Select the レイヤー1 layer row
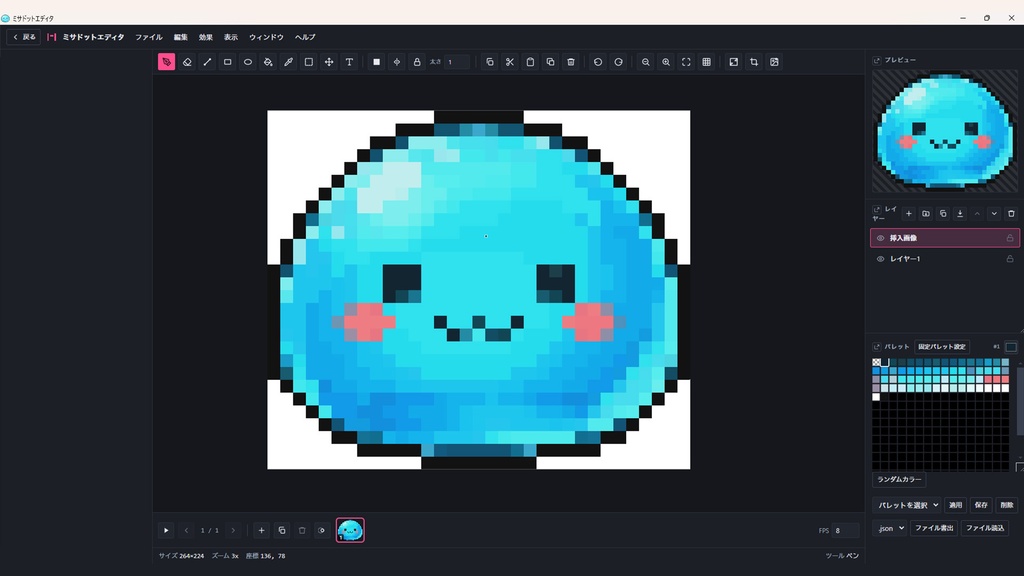Viewport: 1024px width, 576px height. click(944, 259)
